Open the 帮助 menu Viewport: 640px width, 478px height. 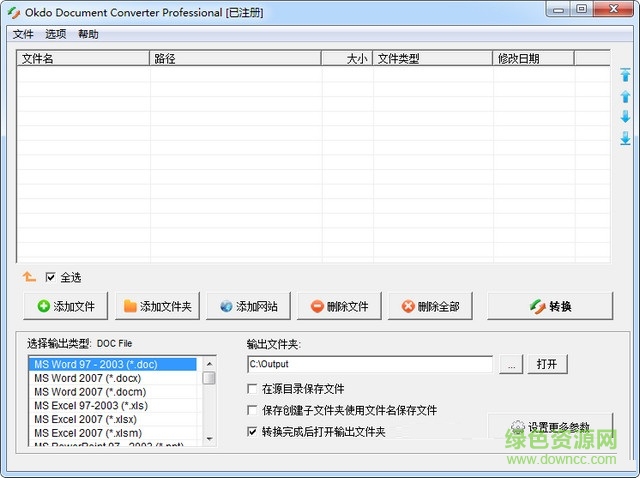(88, 34)
